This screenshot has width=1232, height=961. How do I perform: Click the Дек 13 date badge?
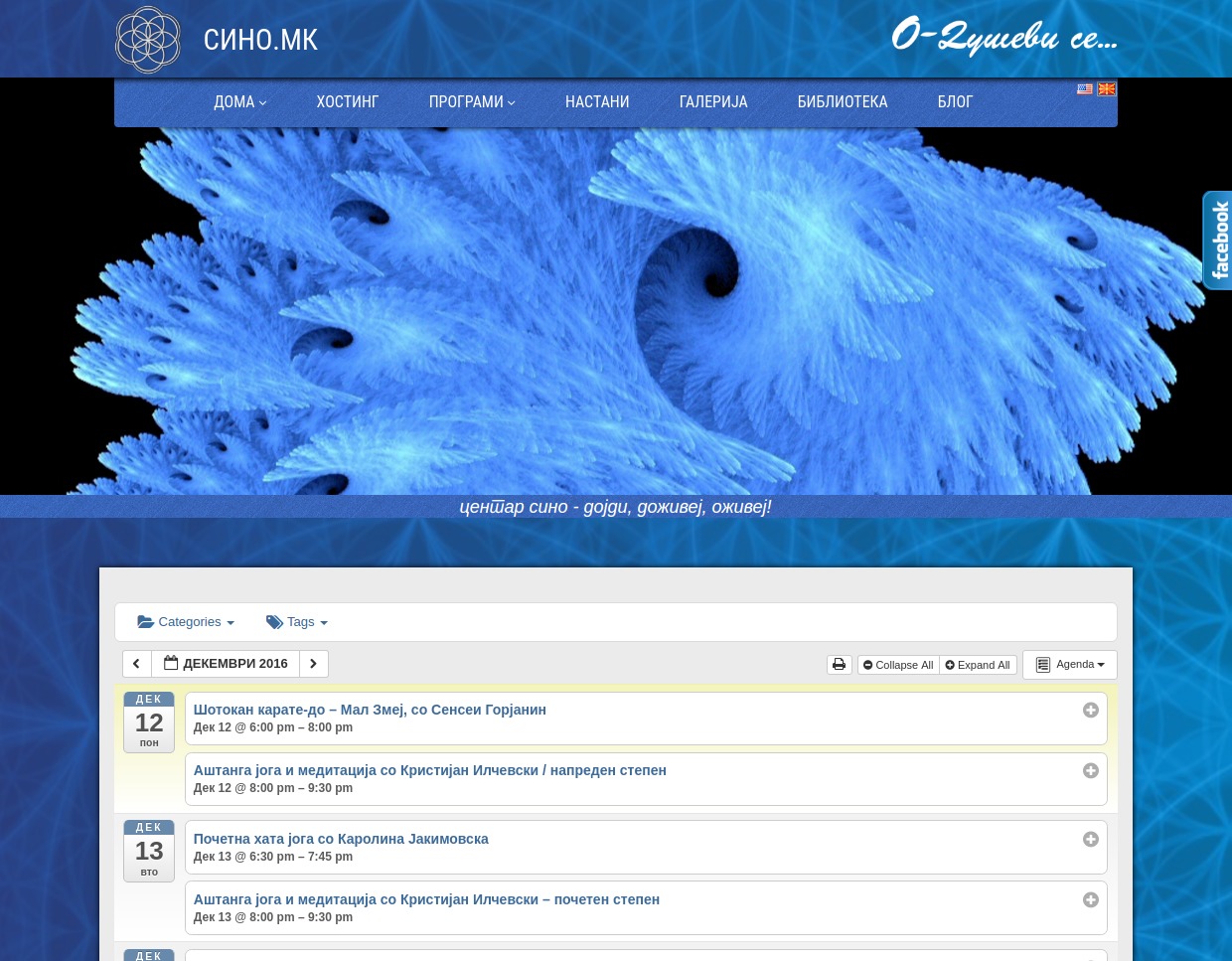(x=149, y=851)
